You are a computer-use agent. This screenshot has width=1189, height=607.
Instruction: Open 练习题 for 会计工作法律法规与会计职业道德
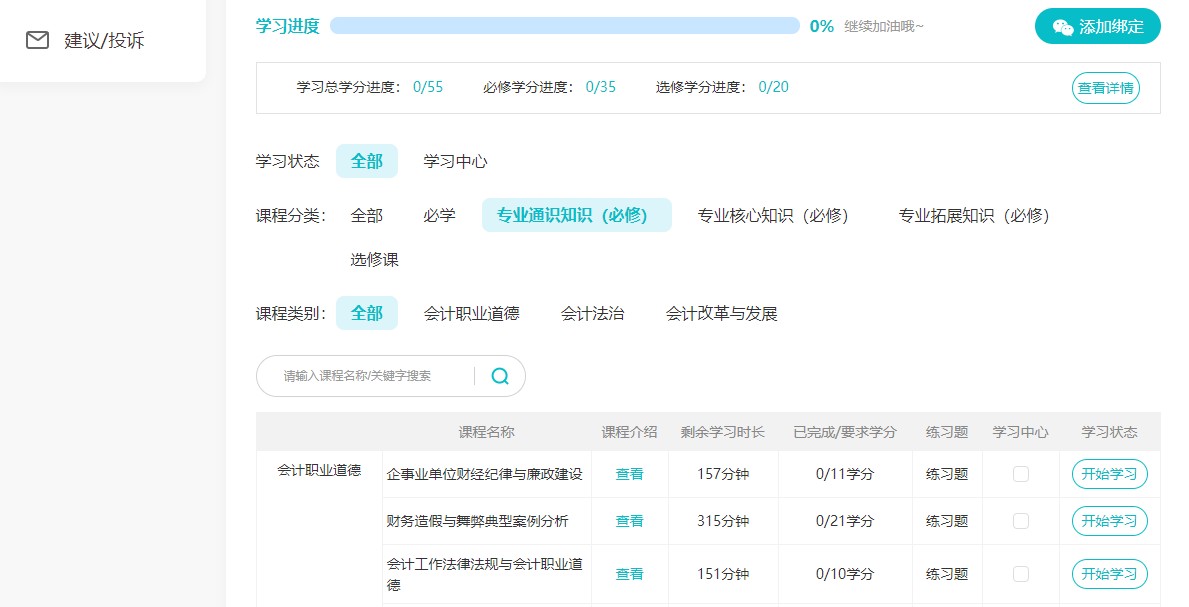(946, 574)
